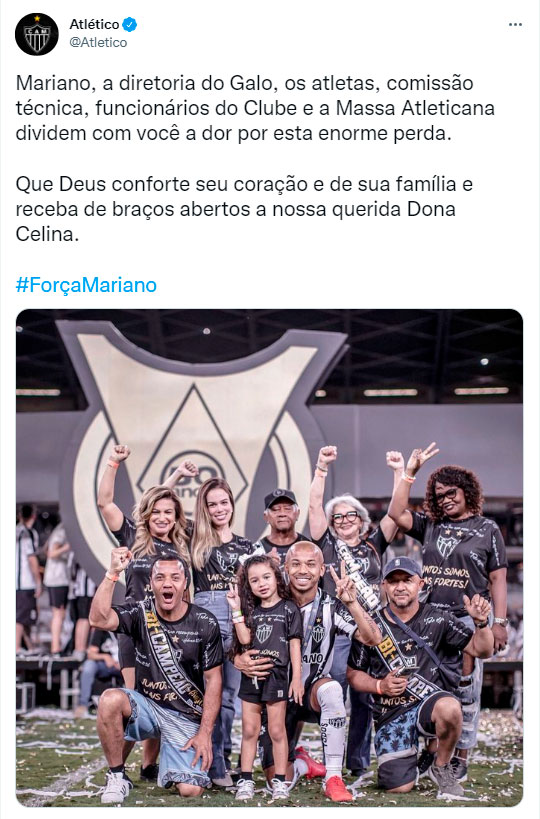Click the paragraph starting with "Mariano, a diretoria"

pos(255,108)
